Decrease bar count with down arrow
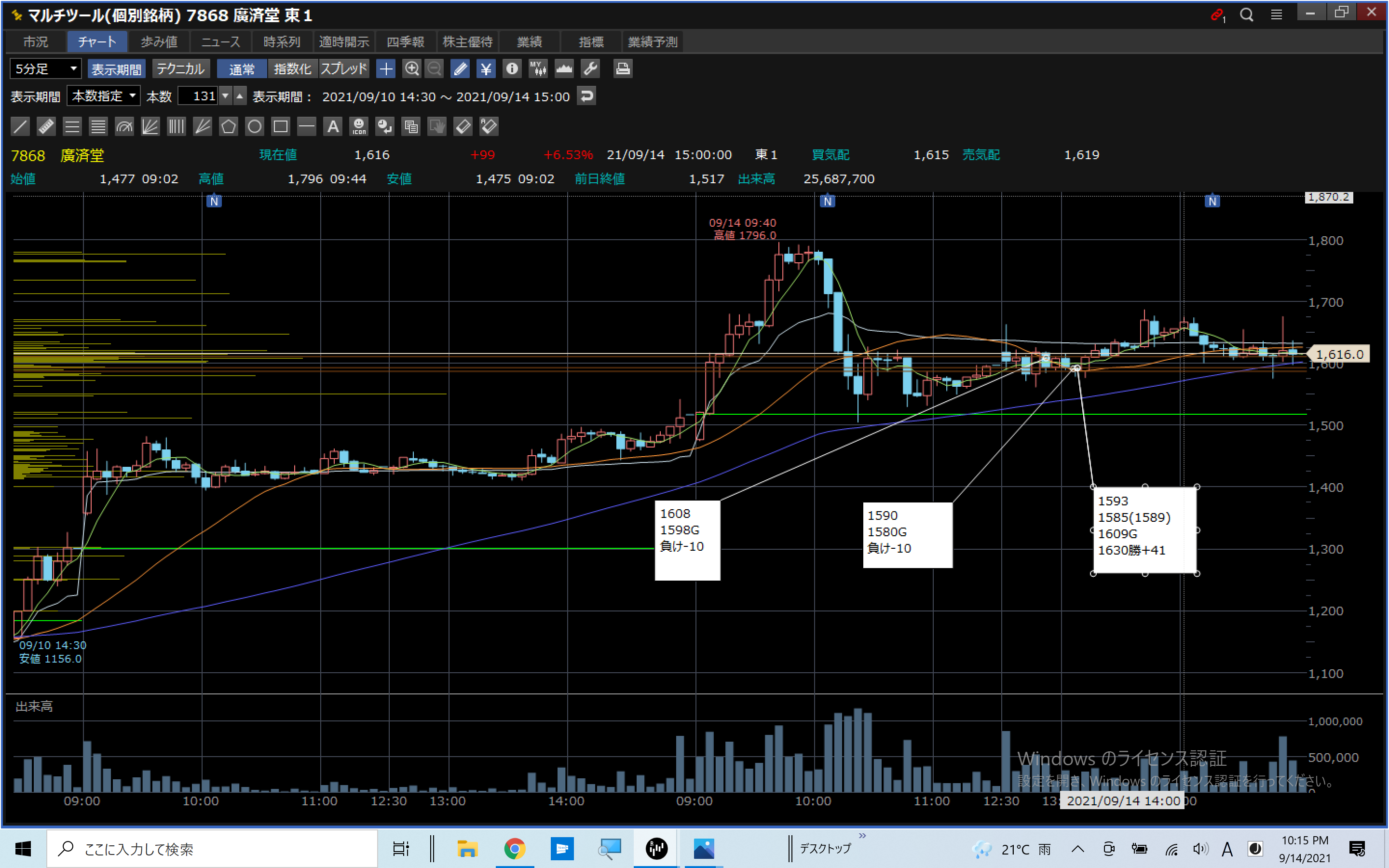Screen dimensions: 1389x868 click(226, 96)
